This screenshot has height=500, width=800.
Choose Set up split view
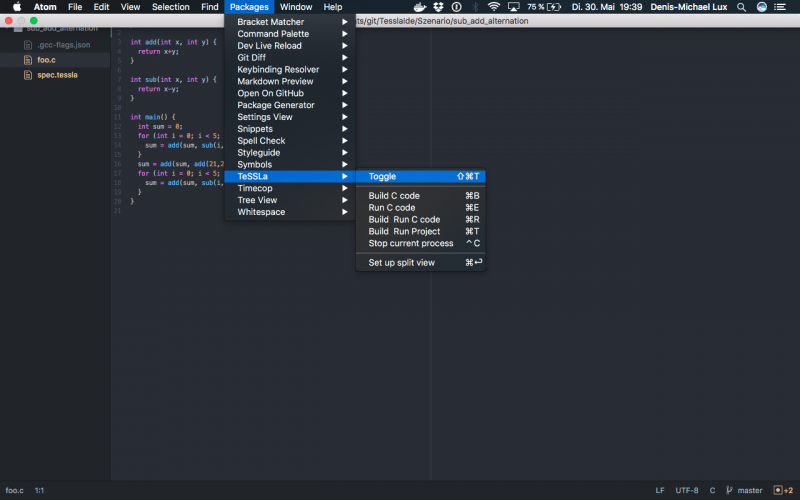420,262
